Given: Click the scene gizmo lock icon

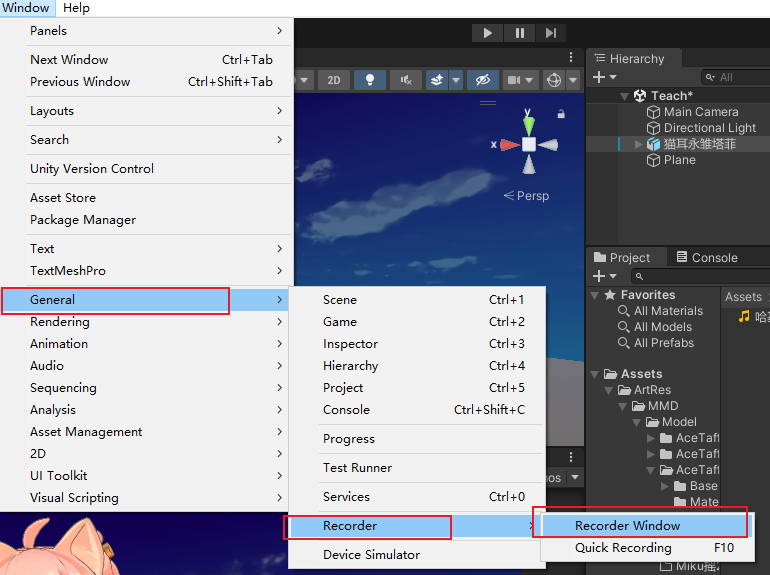Looking at the screenshot, I should pyautogui.click(x=561, y=114).
